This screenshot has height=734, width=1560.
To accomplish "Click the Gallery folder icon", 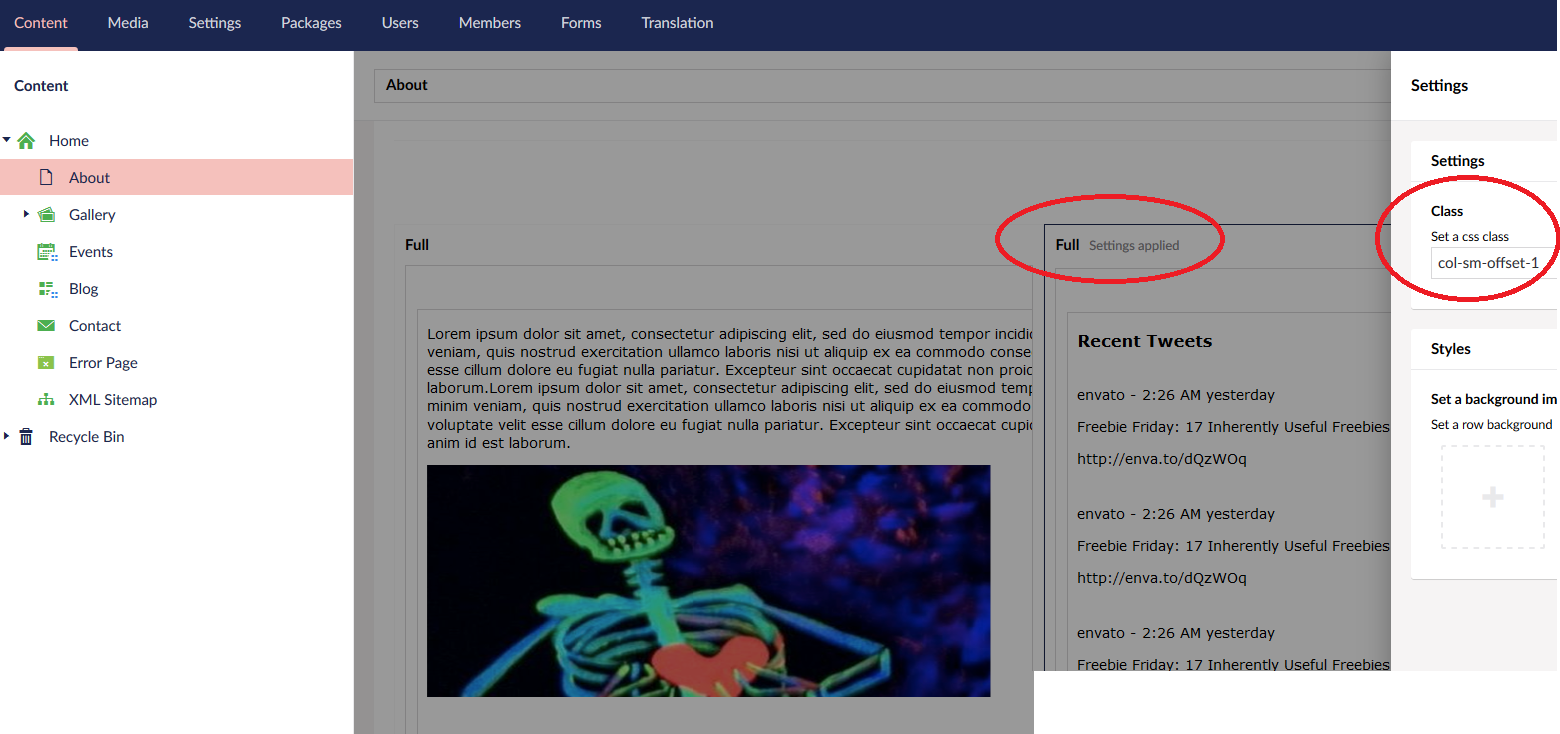I will point(46,215).
